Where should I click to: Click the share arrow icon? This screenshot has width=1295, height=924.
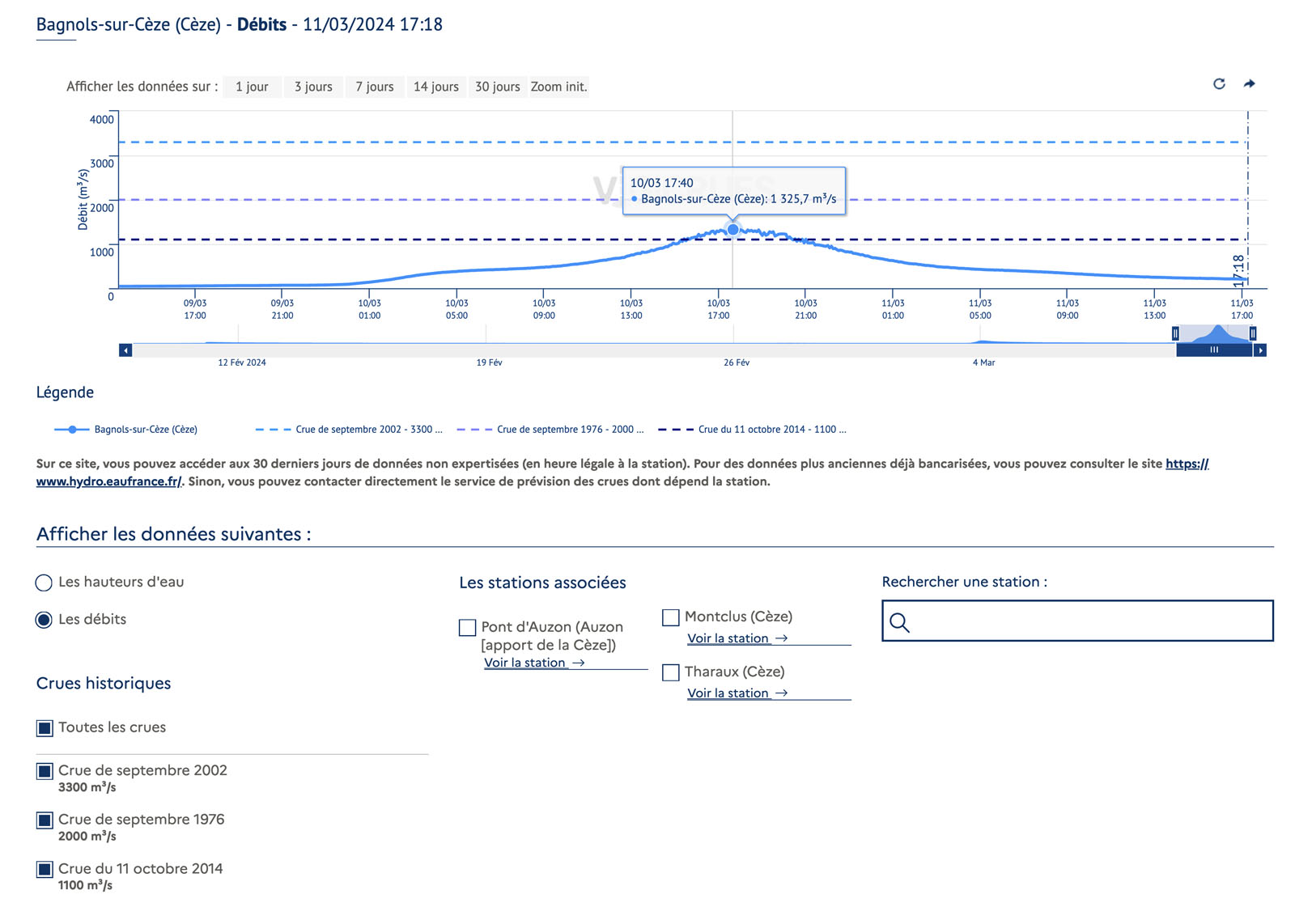1249,84
